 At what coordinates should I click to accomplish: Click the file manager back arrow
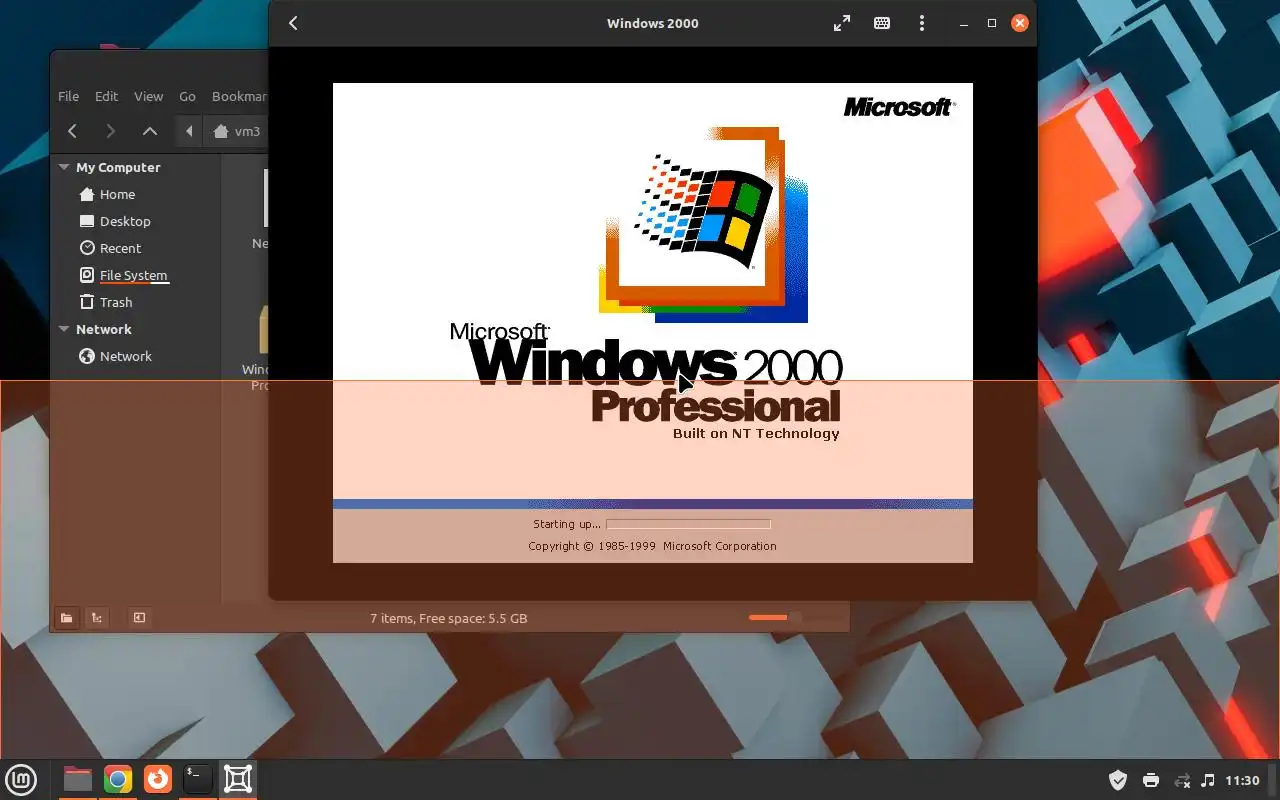pos(72,131)
